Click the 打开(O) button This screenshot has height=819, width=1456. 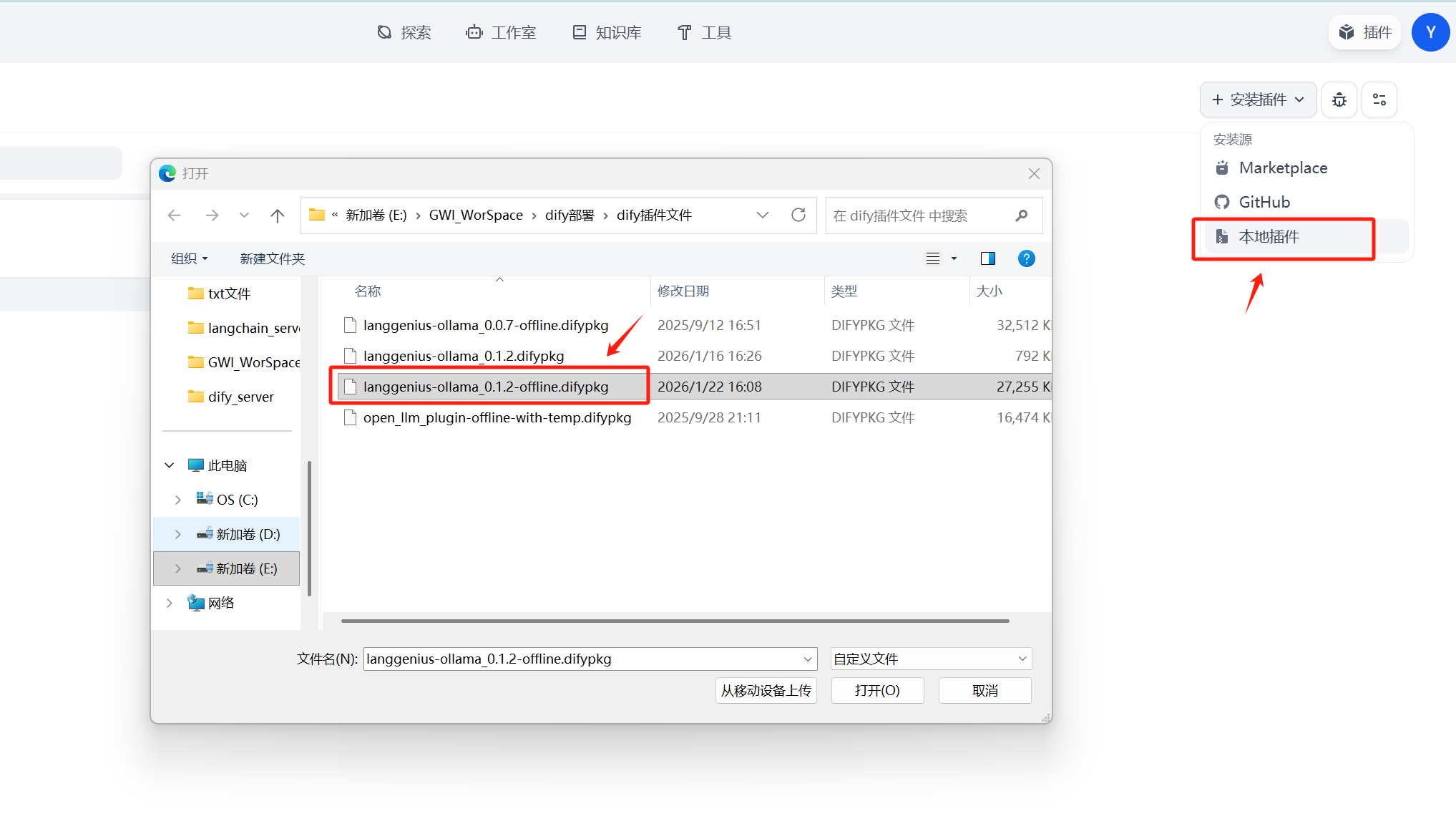pos(877,690)
